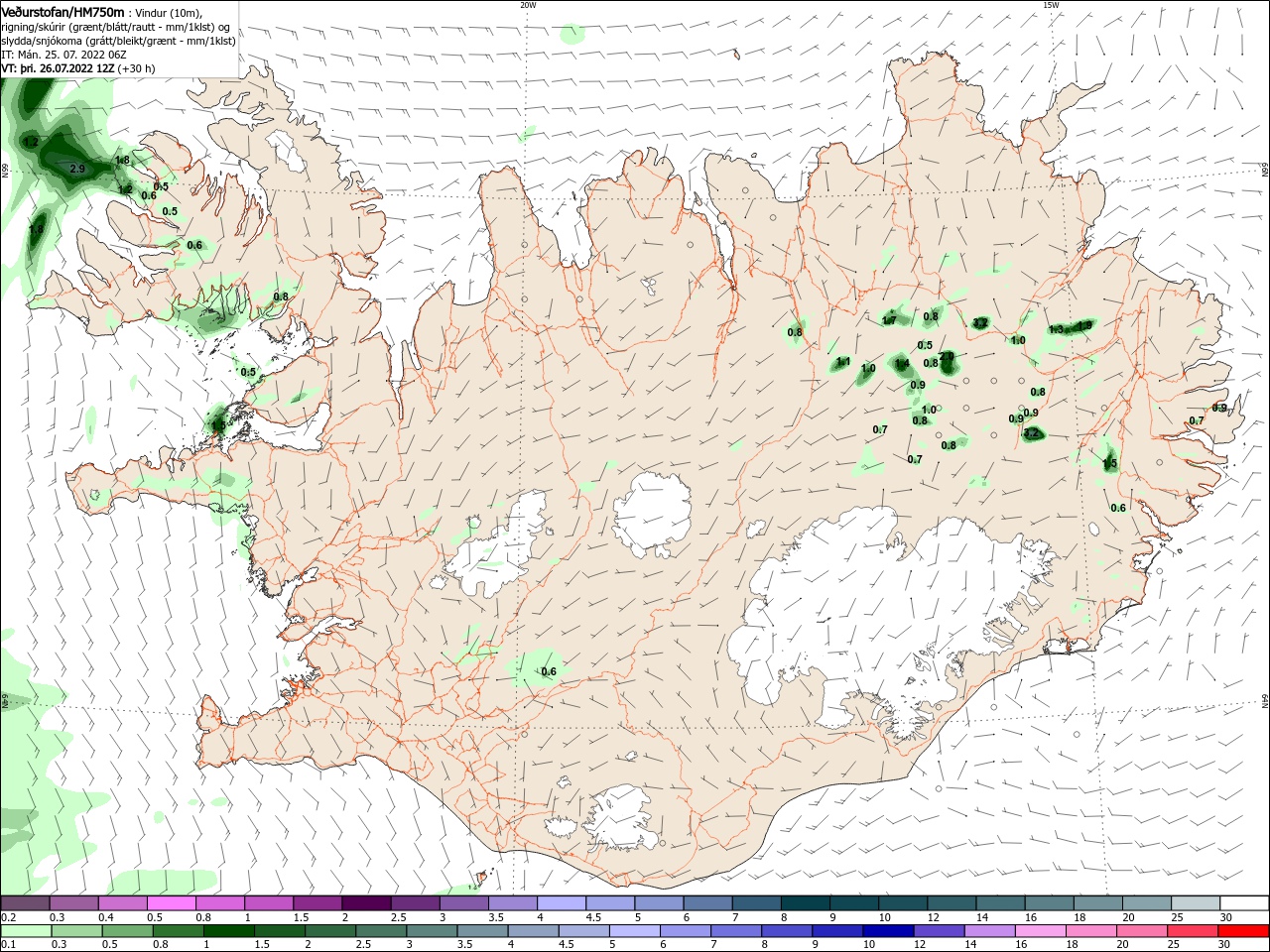Click the 1.5 precipitation value in East Iceland
The width and height of the screenshot is (1270, 952).
(1110, 464)
